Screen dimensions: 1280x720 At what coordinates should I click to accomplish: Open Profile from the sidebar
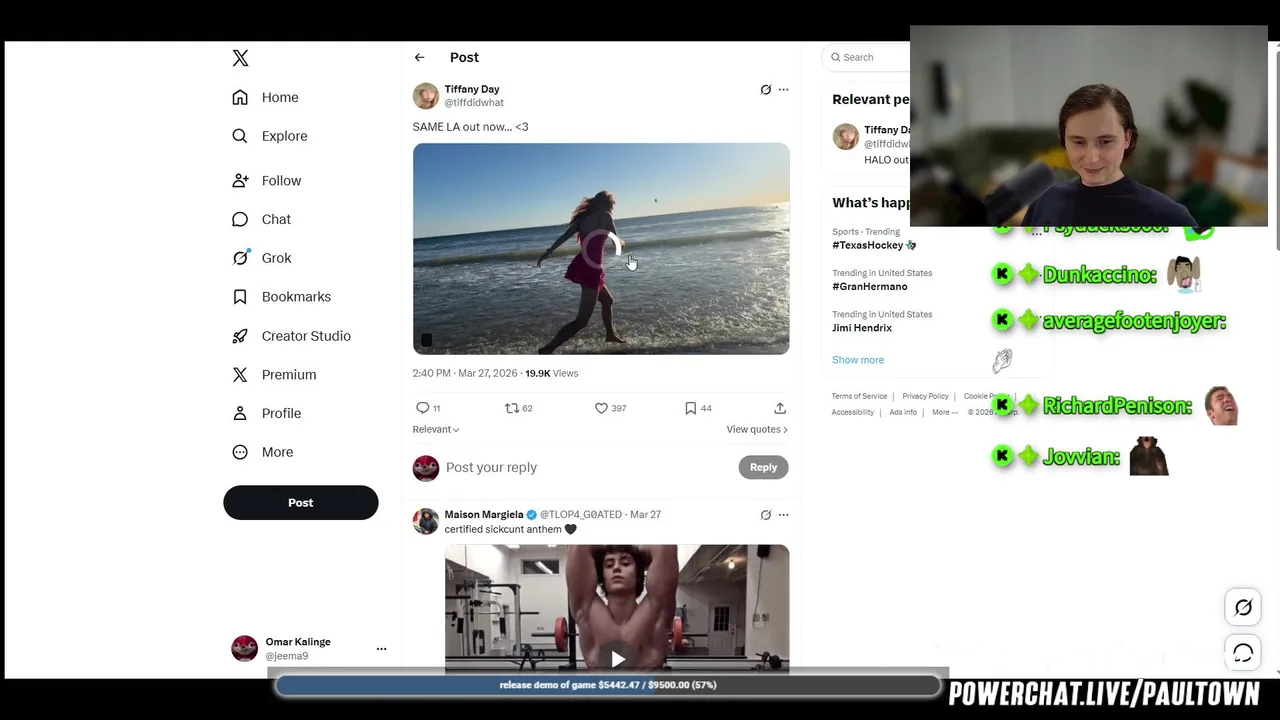pyautogui.click(x=266, y=413)
